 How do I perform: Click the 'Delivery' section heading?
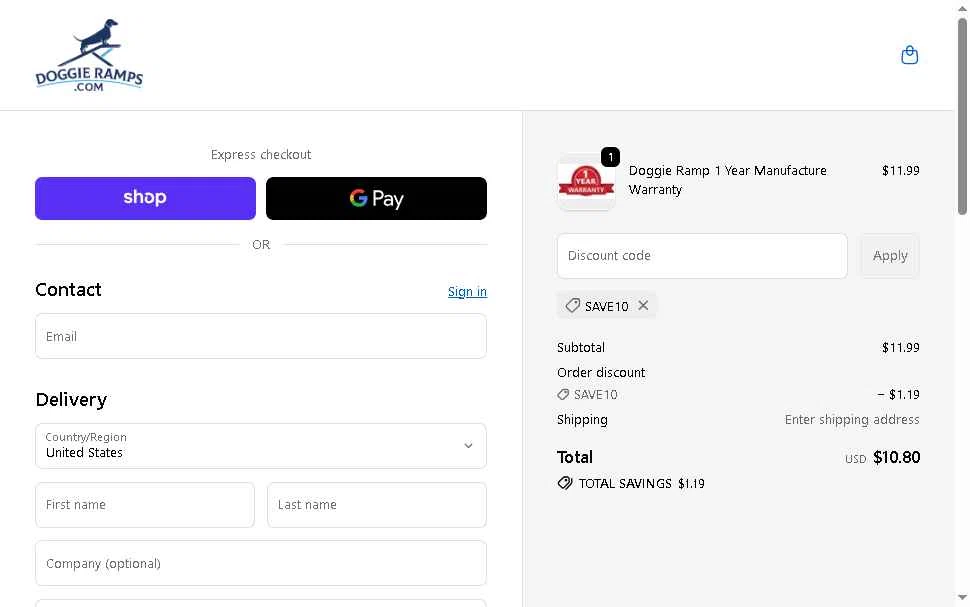click(x=71, y=400)
